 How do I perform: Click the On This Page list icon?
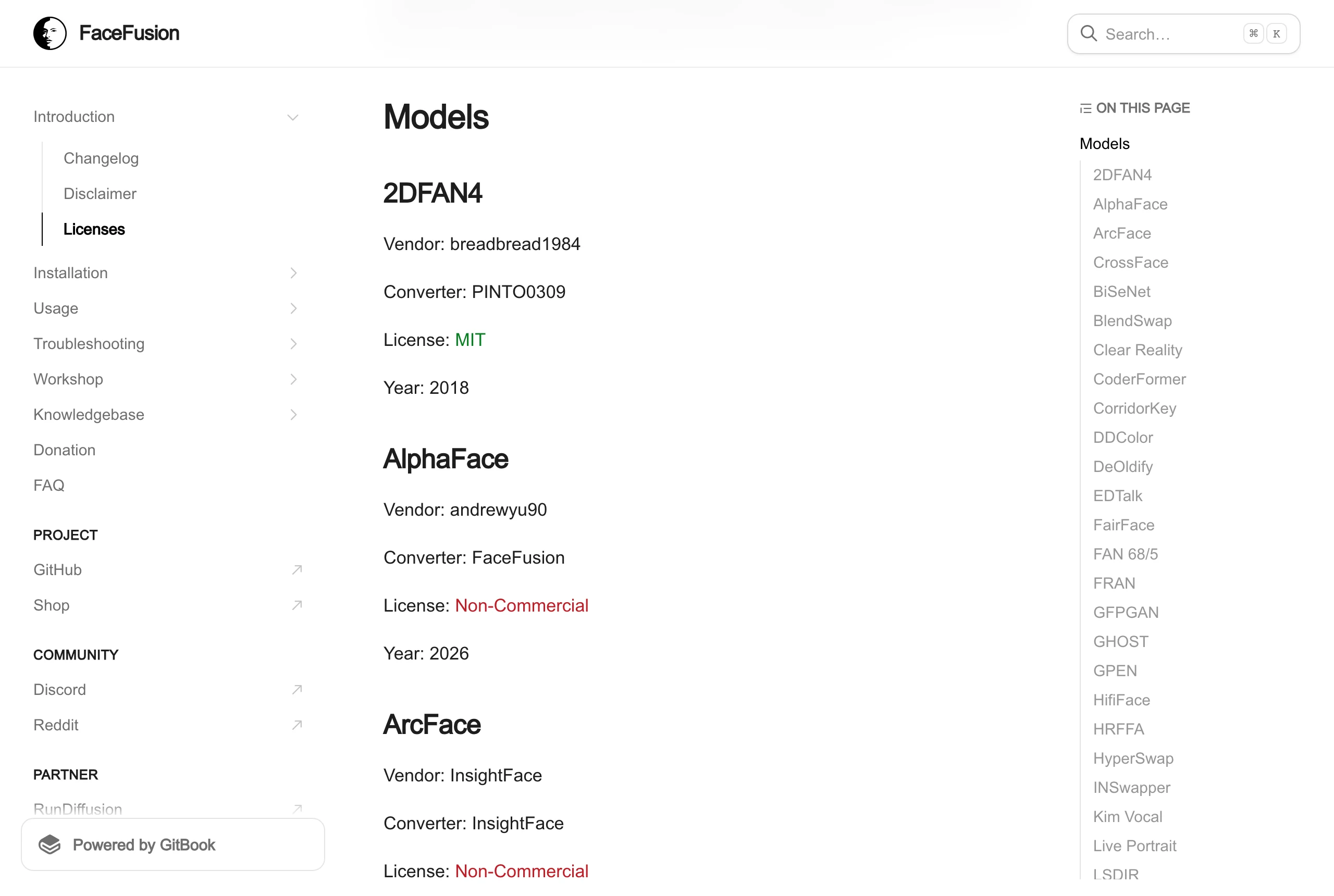click(1085, 108)
